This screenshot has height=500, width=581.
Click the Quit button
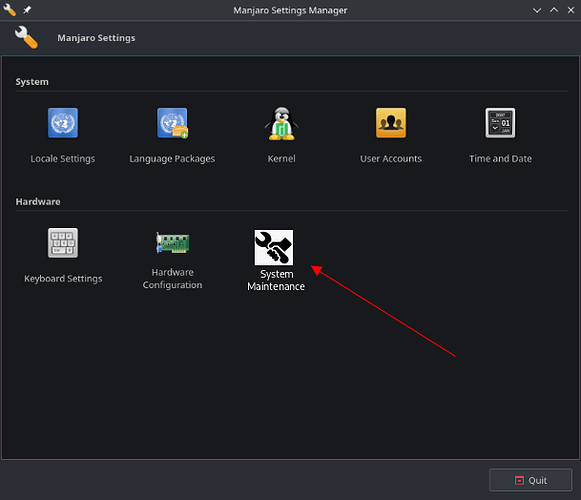pyautogui.click(x=531, y=480)
